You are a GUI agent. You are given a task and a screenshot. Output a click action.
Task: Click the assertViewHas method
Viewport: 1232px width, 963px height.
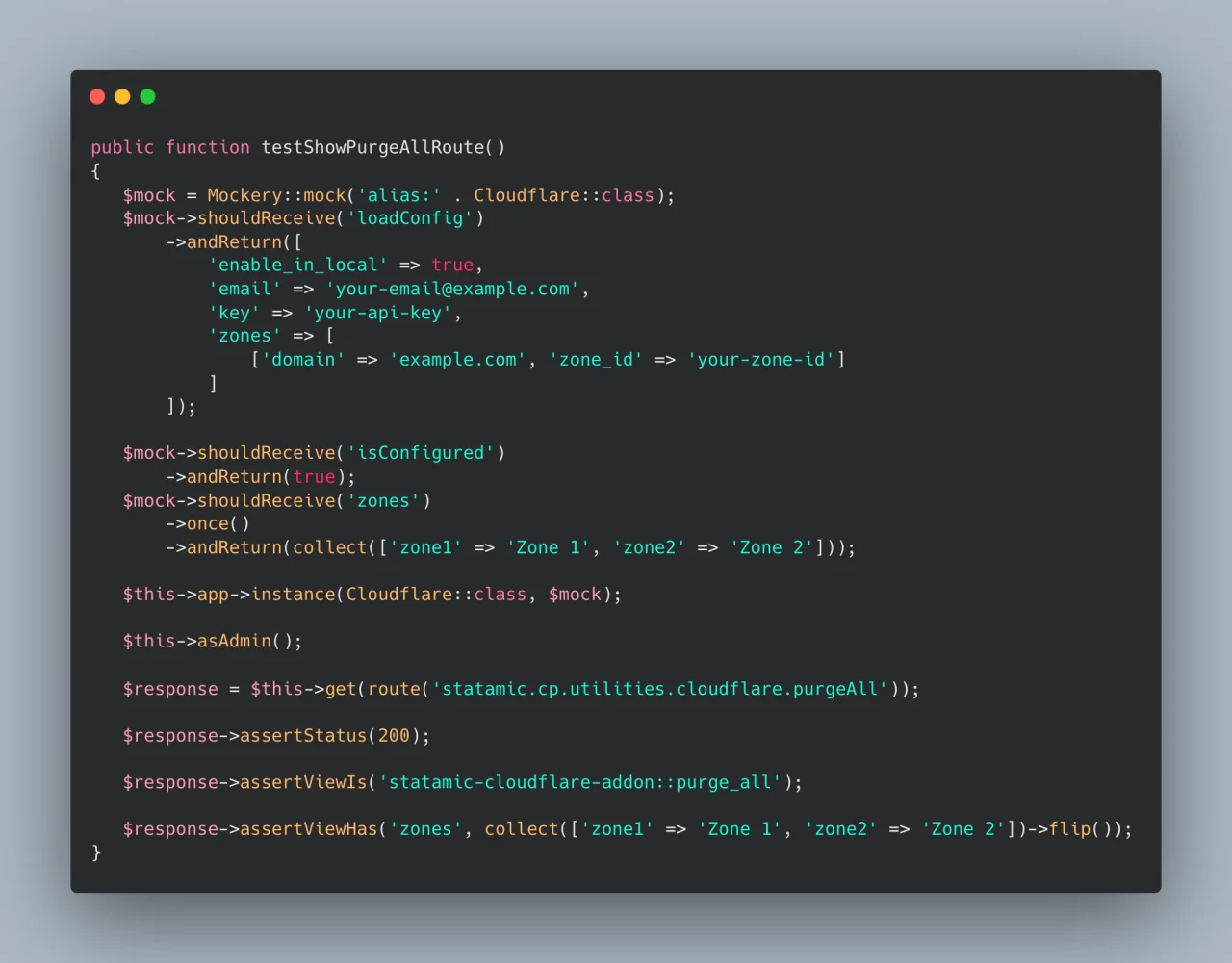click(x=309, y=829)
